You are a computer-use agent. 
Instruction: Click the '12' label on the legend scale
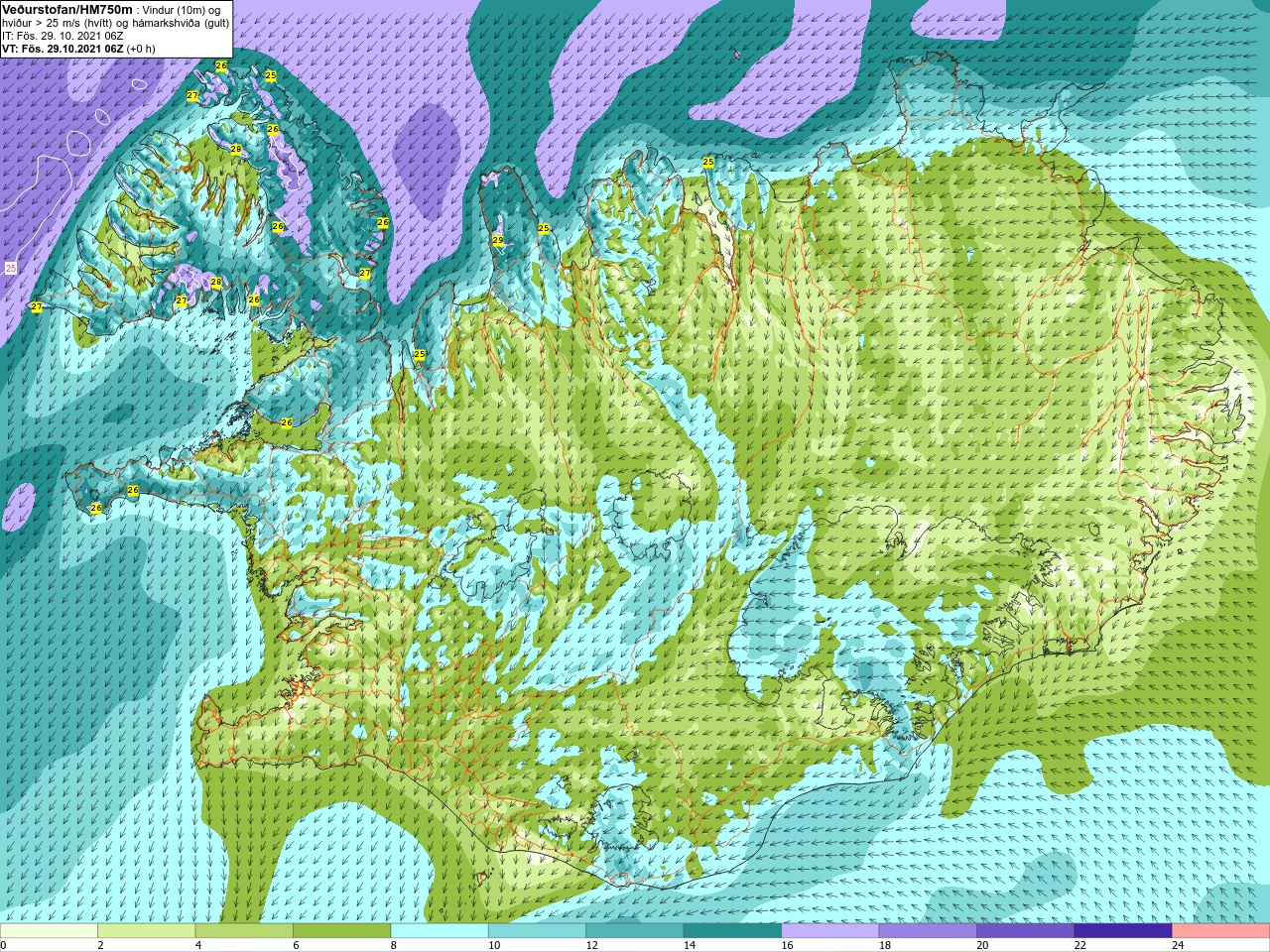[x=592, y=945]
